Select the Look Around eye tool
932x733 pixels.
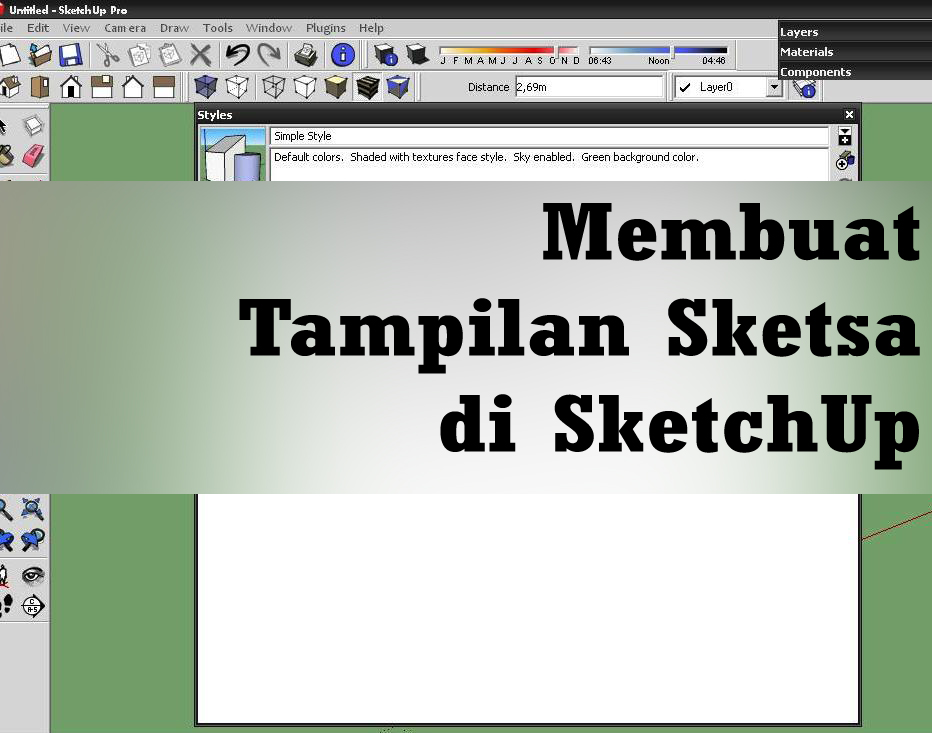pos(33,575)
